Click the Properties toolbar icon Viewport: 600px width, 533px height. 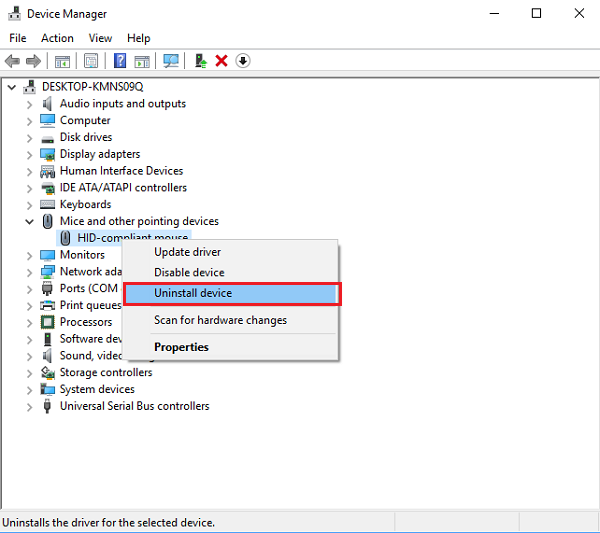pos(91,61)
